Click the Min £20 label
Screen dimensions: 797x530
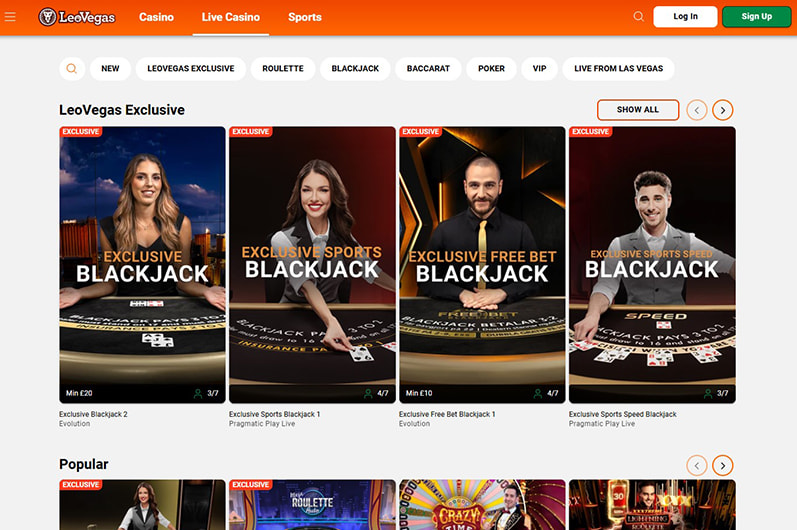tap(79, 393)
